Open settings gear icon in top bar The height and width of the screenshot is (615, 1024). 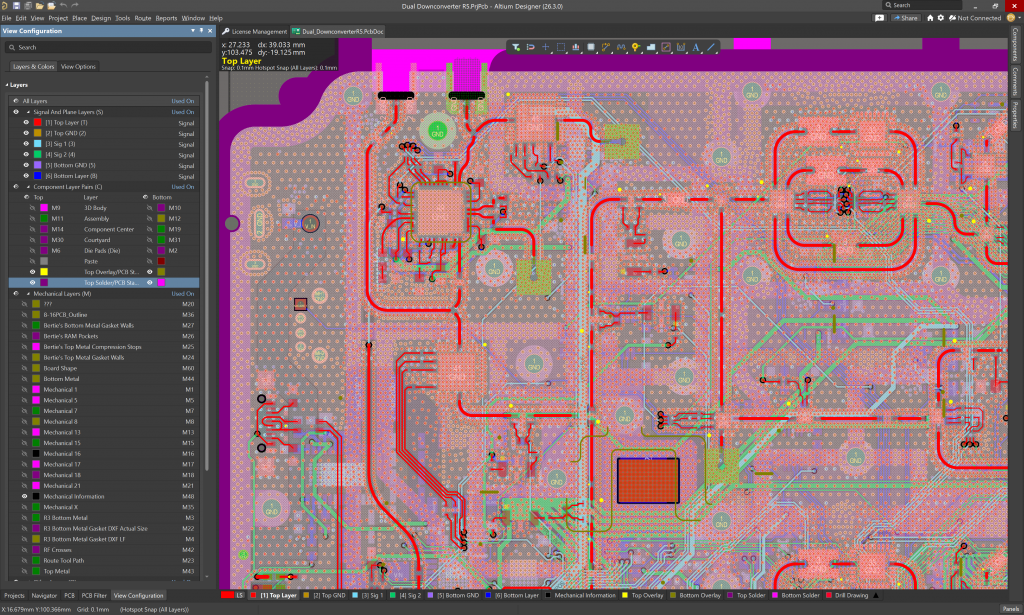[942, 18]
